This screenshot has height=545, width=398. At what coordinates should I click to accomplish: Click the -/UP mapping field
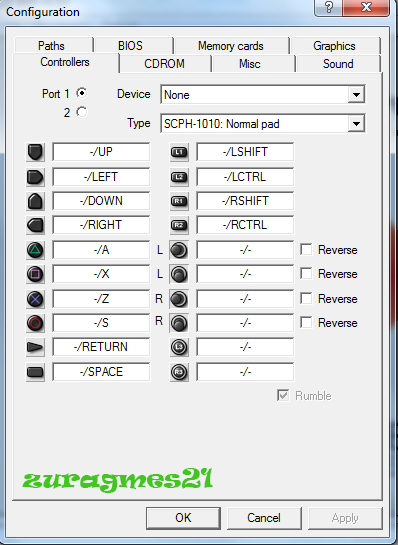coord(101,152)
